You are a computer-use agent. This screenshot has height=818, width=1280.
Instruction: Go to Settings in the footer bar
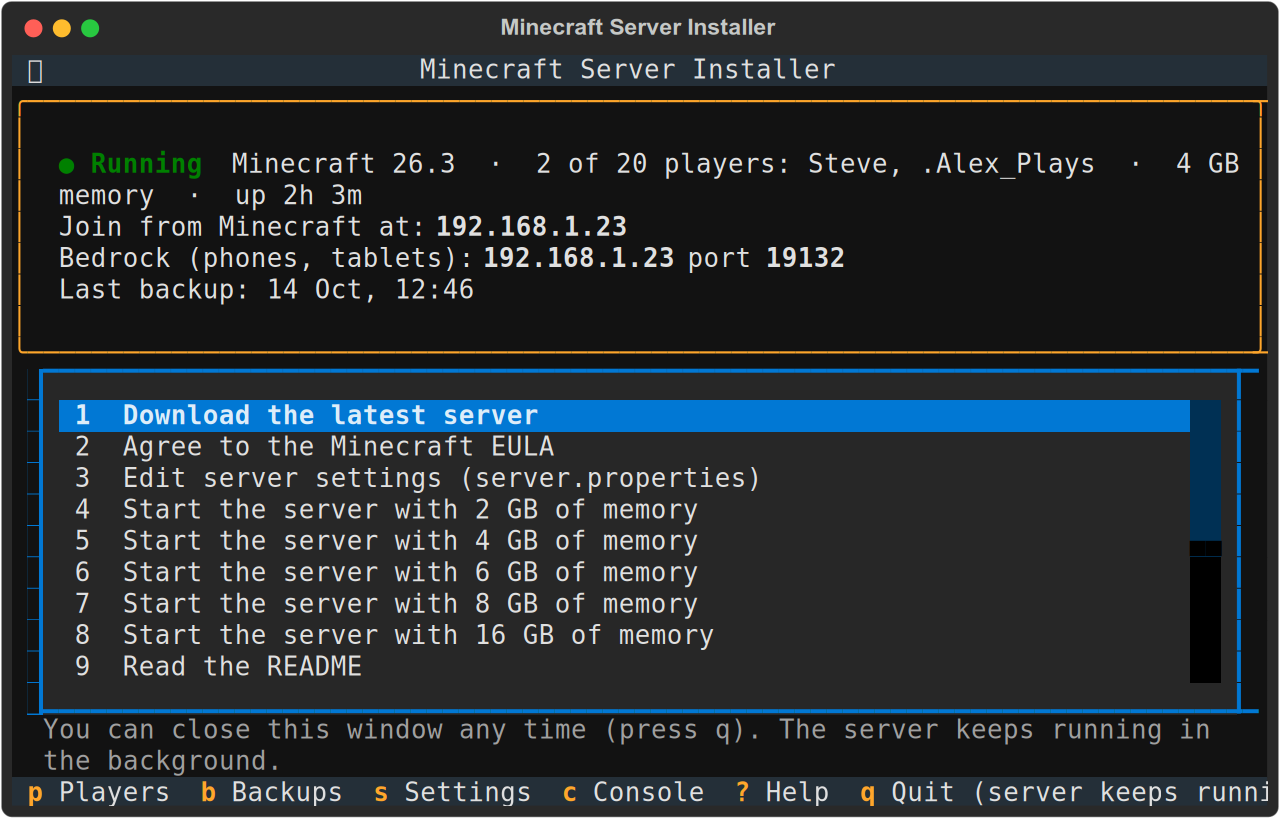click(452, 793)
